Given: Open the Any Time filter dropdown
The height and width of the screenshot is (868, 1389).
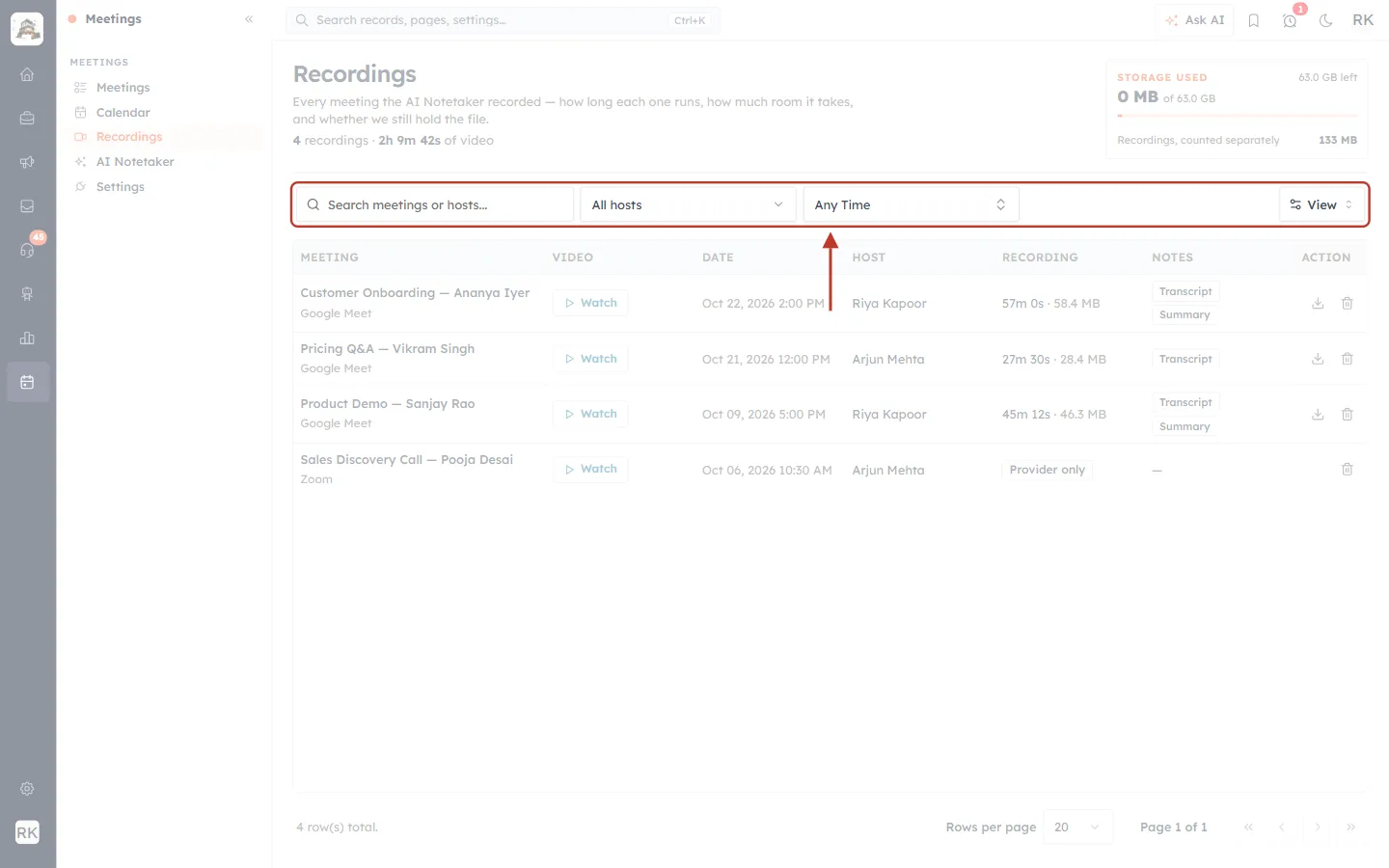Looking at the screenshot, I should click(x=911, y=204).
